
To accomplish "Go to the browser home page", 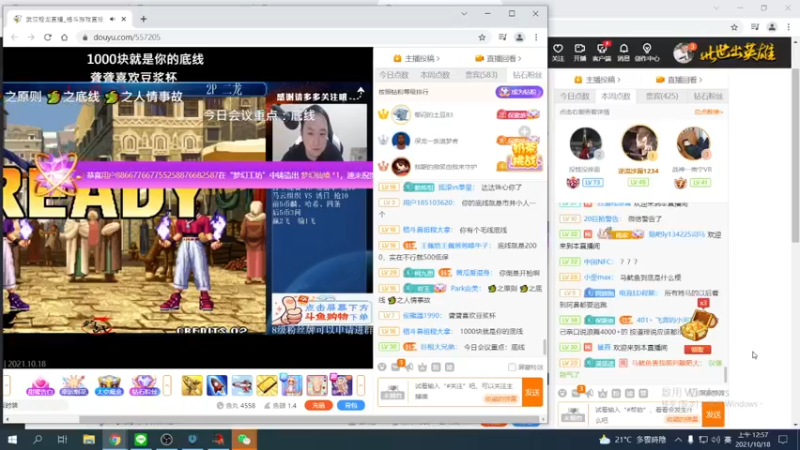I will (64, 37).
